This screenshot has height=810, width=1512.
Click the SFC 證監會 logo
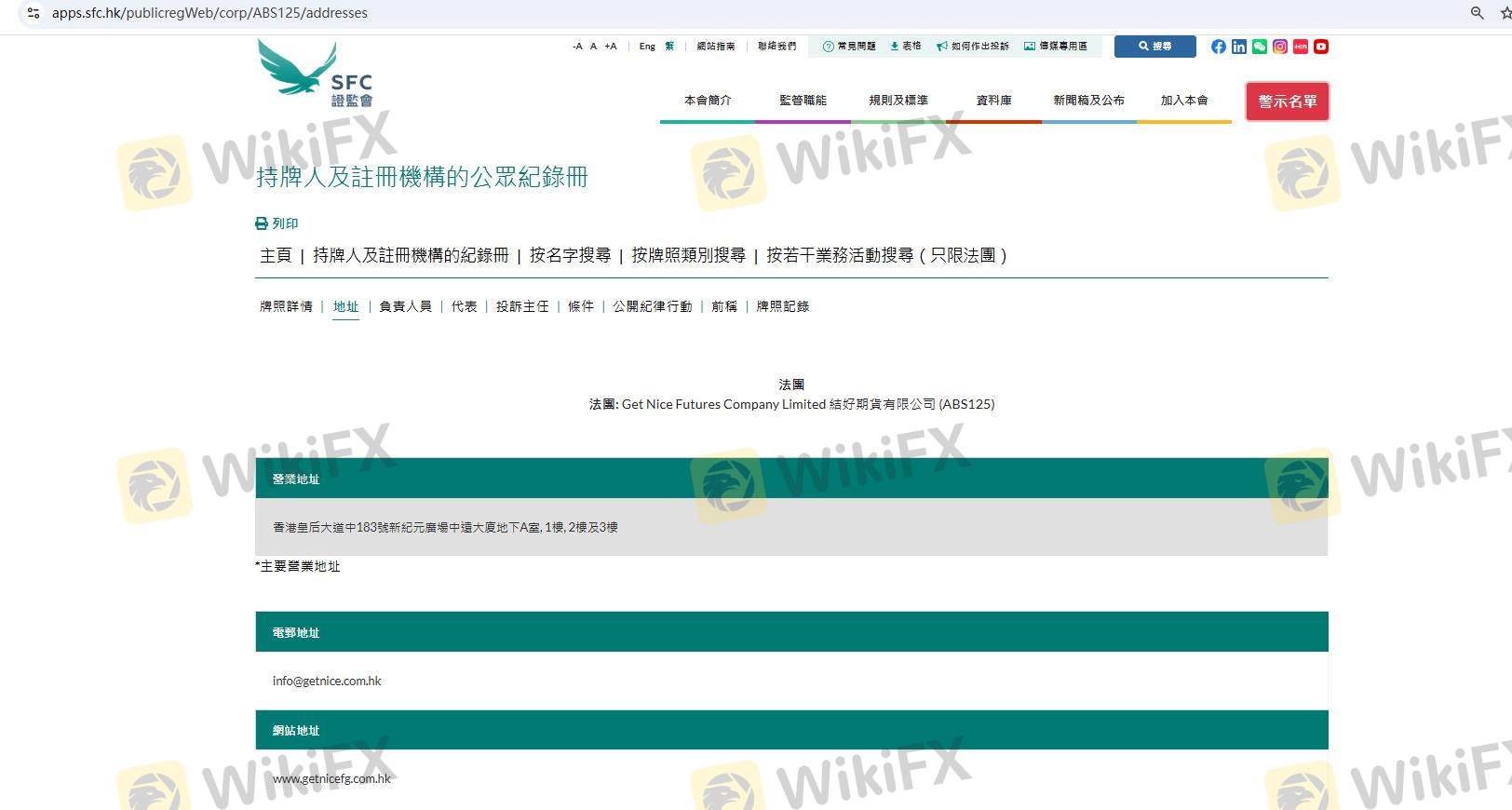point(315,73)
